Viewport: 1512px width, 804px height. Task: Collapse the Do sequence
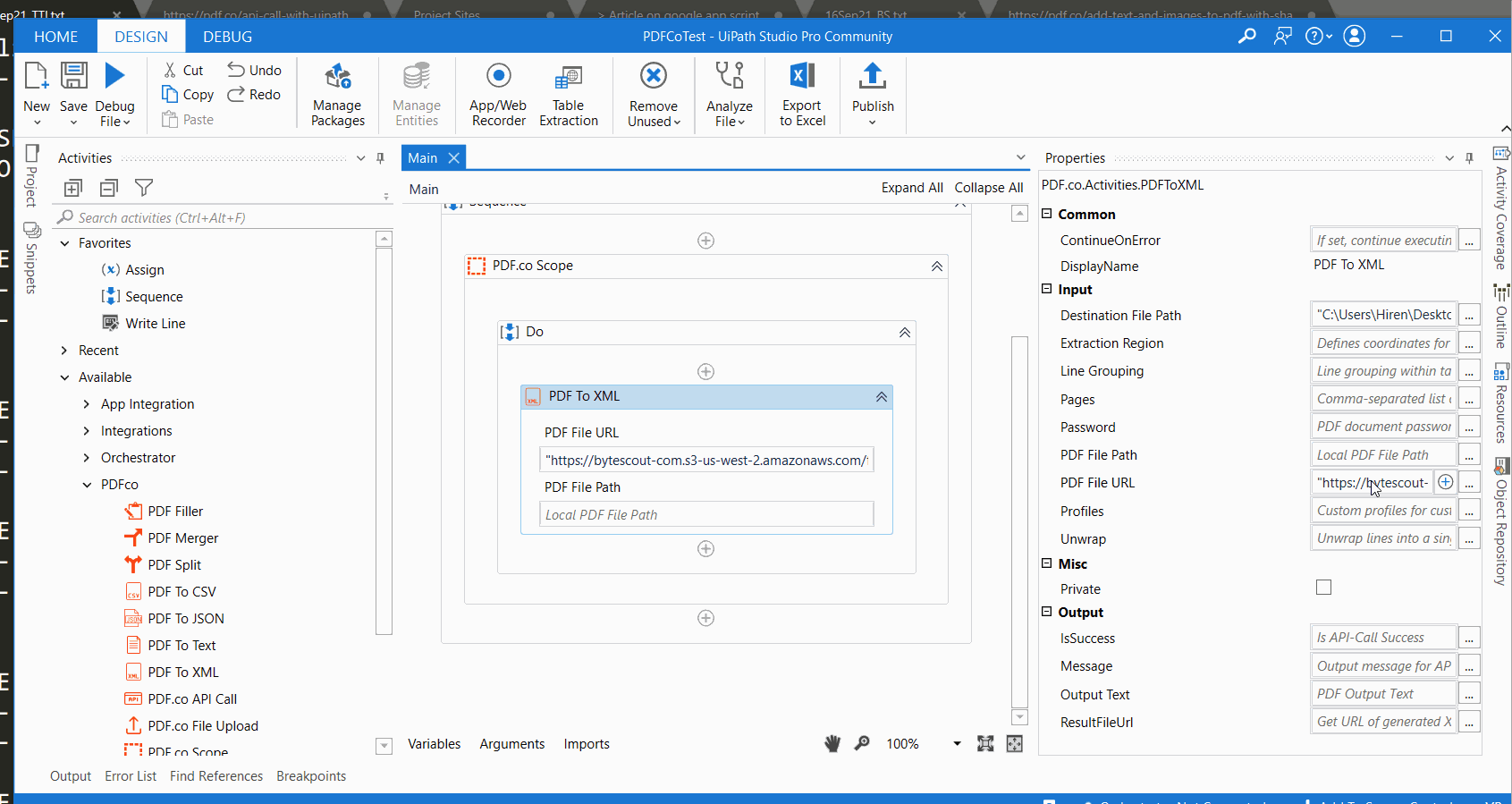pyautogui.click(x=905, y=333)
